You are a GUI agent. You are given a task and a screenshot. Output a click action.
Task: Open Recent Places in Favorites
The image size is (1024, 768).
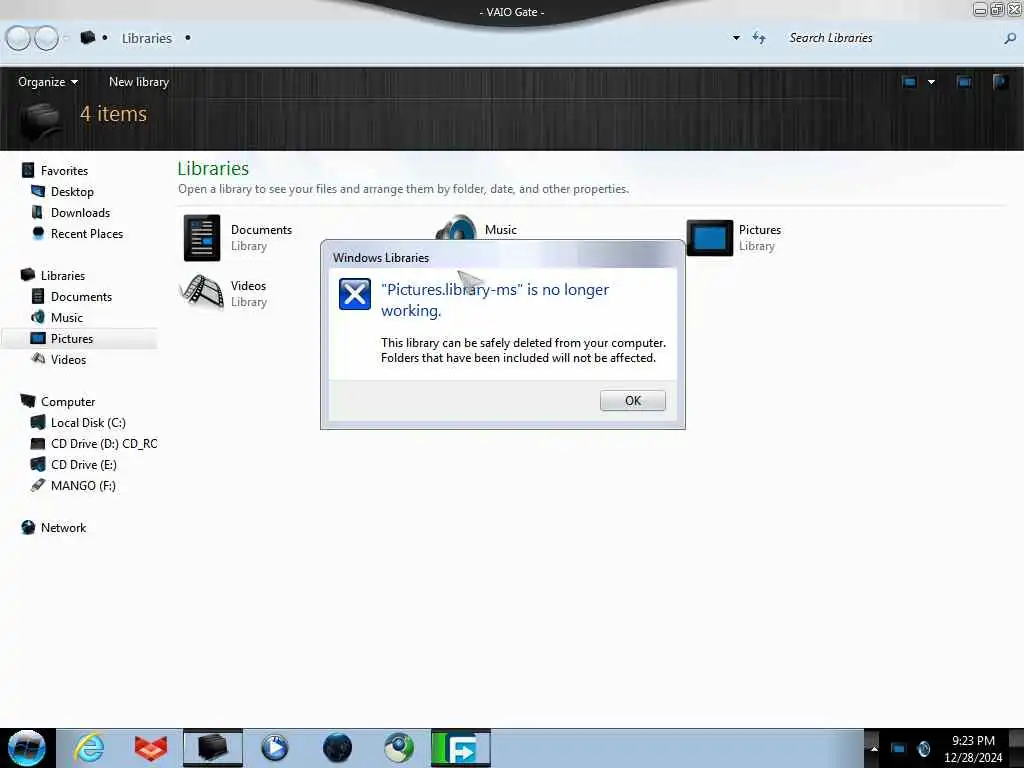(87, 234)
